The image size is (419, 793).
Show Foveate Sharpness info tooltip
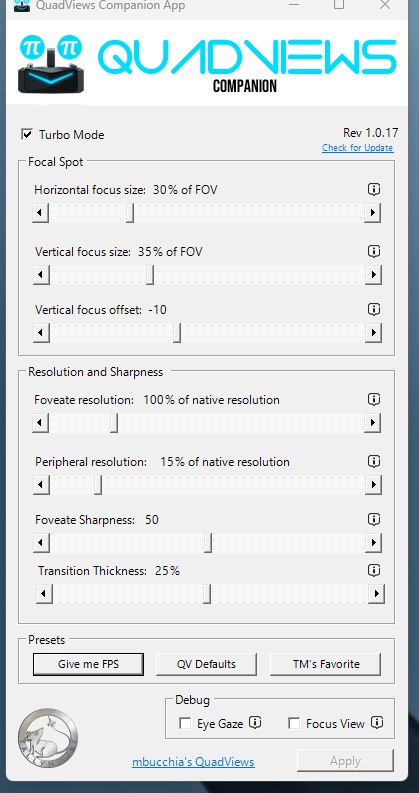click(x=373, y=519)
